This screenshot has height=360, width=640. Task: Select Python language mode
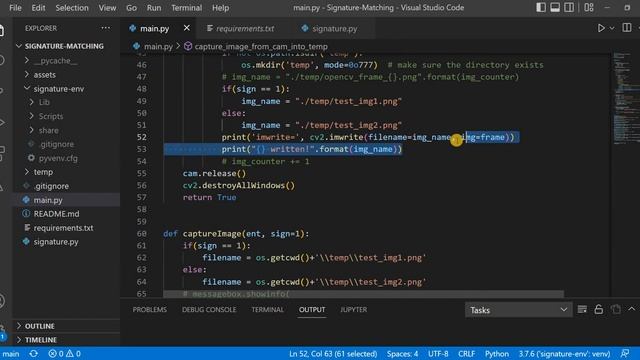[496, 354]
